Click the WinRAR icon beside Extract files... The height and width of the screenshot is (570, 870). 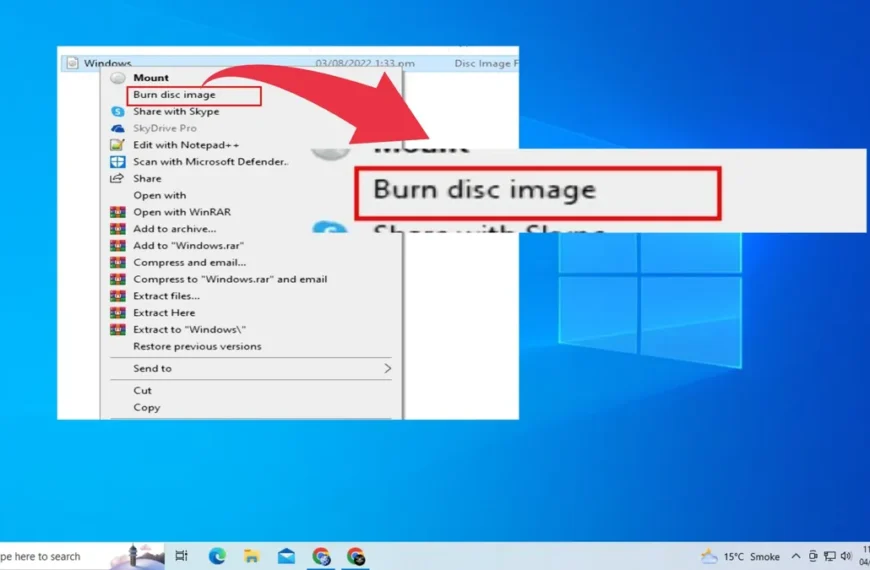coord(118,296)
